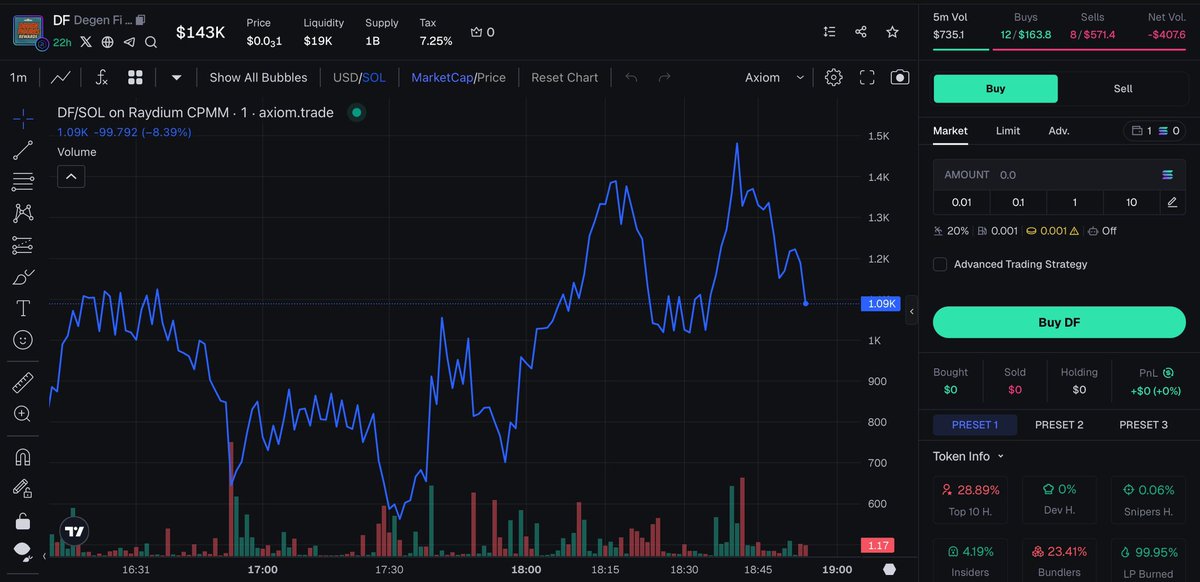Click the Buy DF button

(x=1059, y=322)
